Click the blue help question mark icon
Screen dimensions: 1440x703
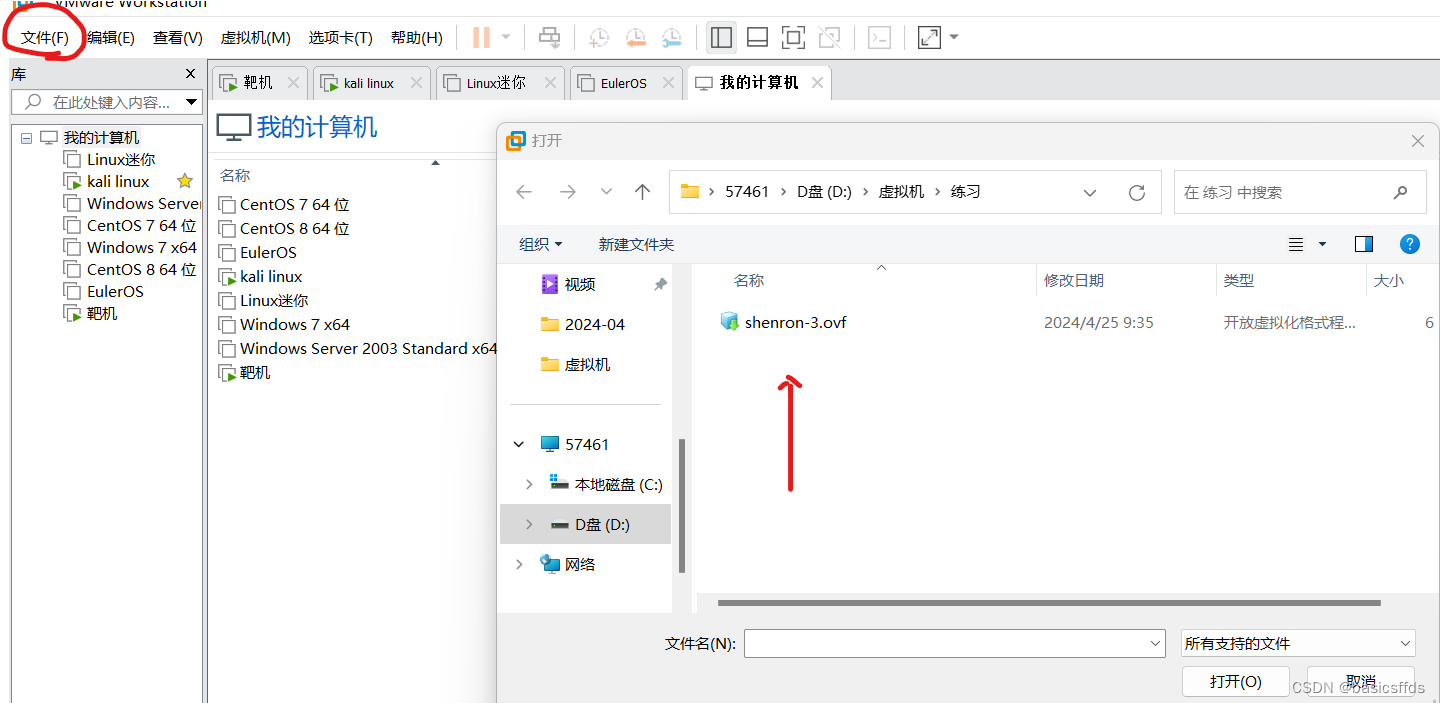(1410, 244)
